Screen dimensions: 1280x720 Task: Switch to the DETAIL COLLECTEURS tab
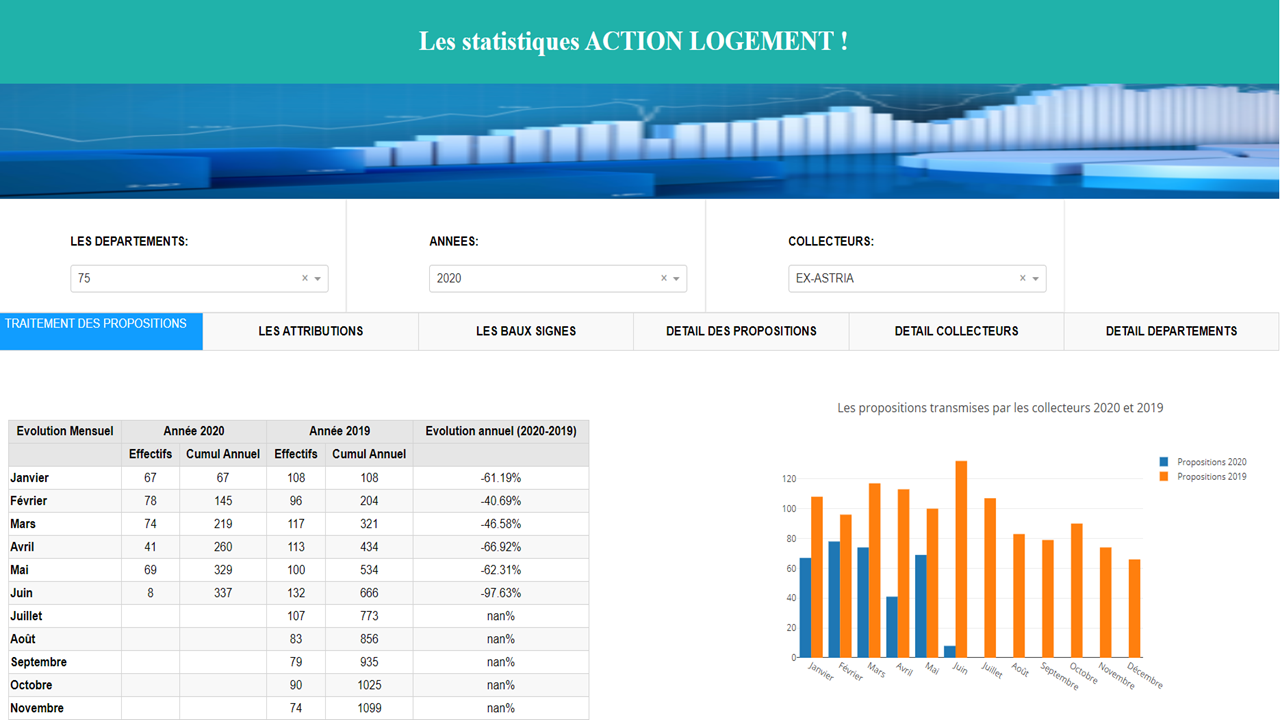955,331
